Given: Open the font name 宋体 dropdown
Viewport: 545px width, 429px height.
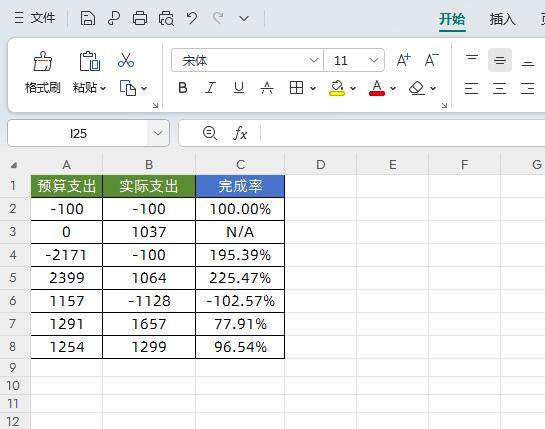Looking at the screenshot, I should coord(314,60).
